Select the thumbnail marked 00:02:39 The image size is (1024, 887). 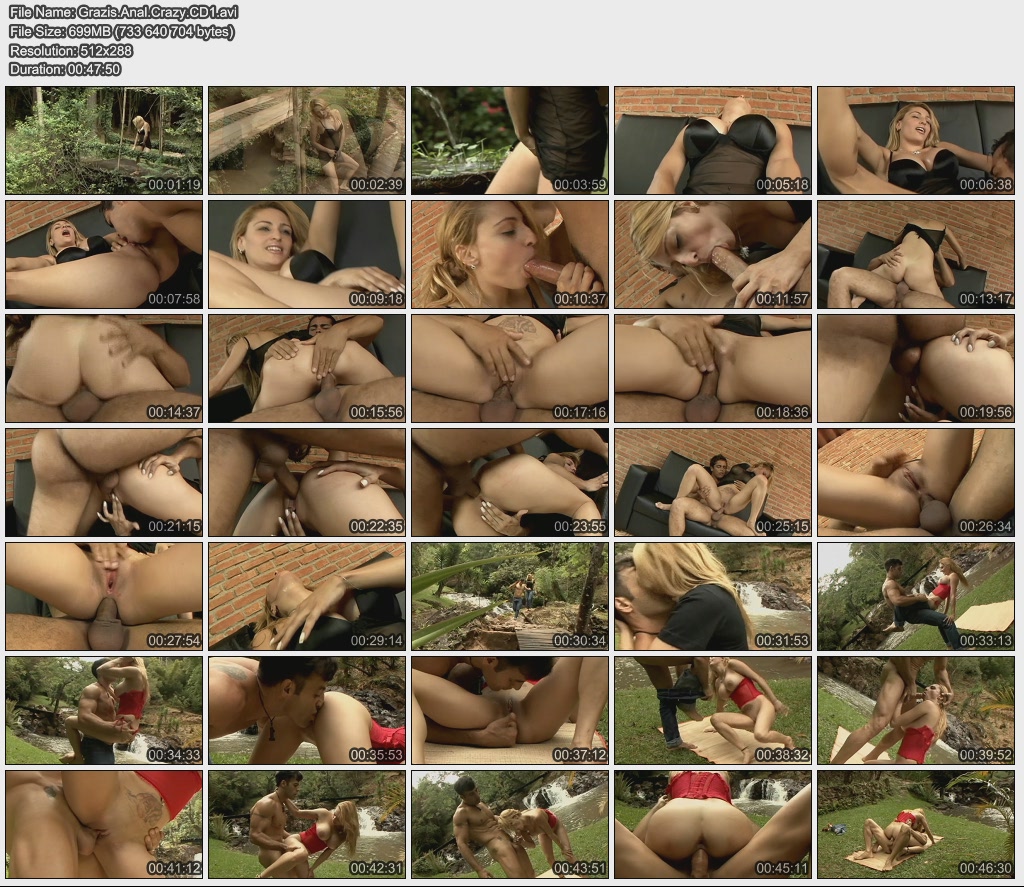(x=307, y=140)
